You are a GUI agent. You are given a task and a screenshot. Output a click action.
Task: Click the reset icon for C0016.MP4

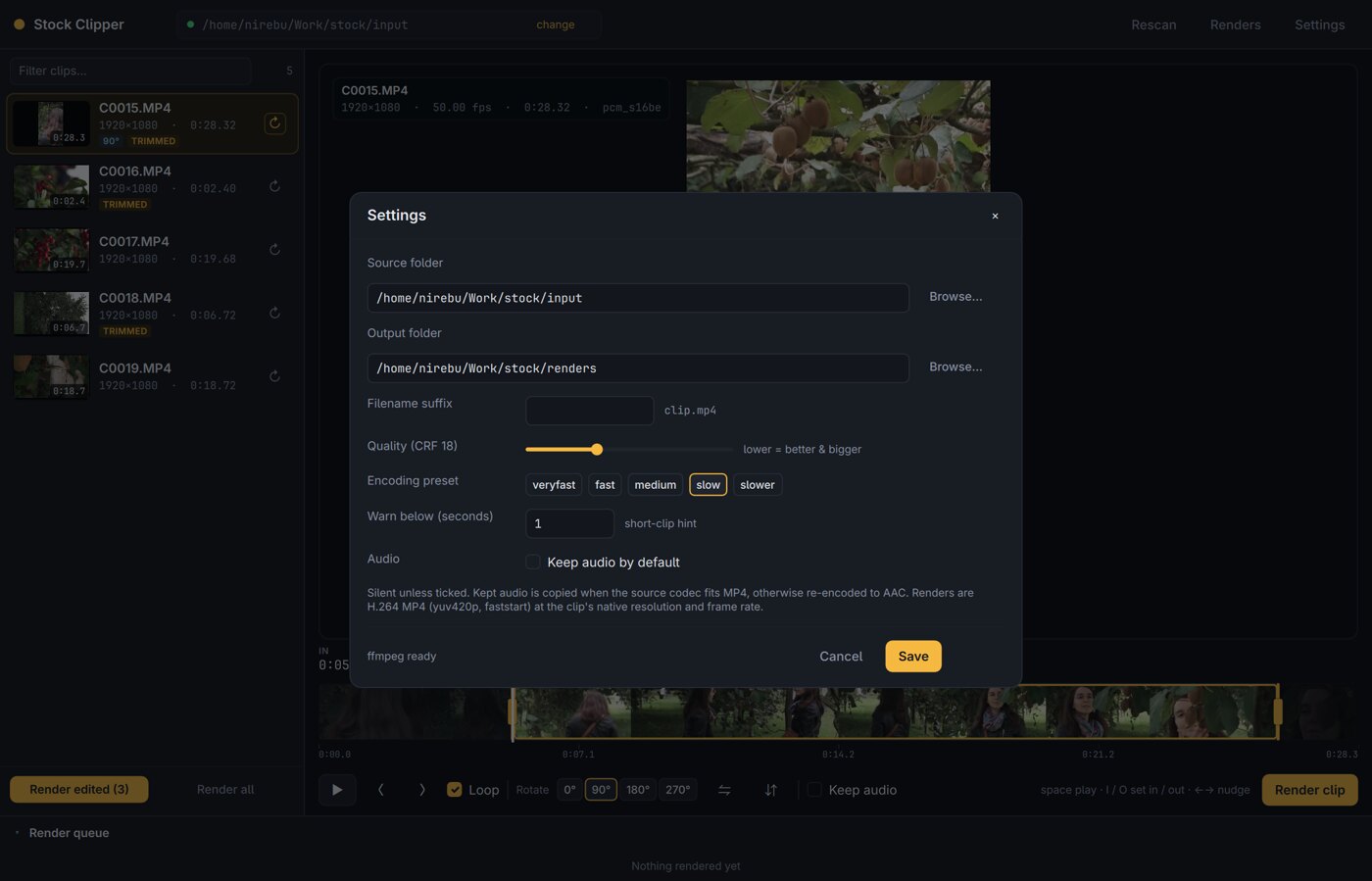tap(274, 186)
